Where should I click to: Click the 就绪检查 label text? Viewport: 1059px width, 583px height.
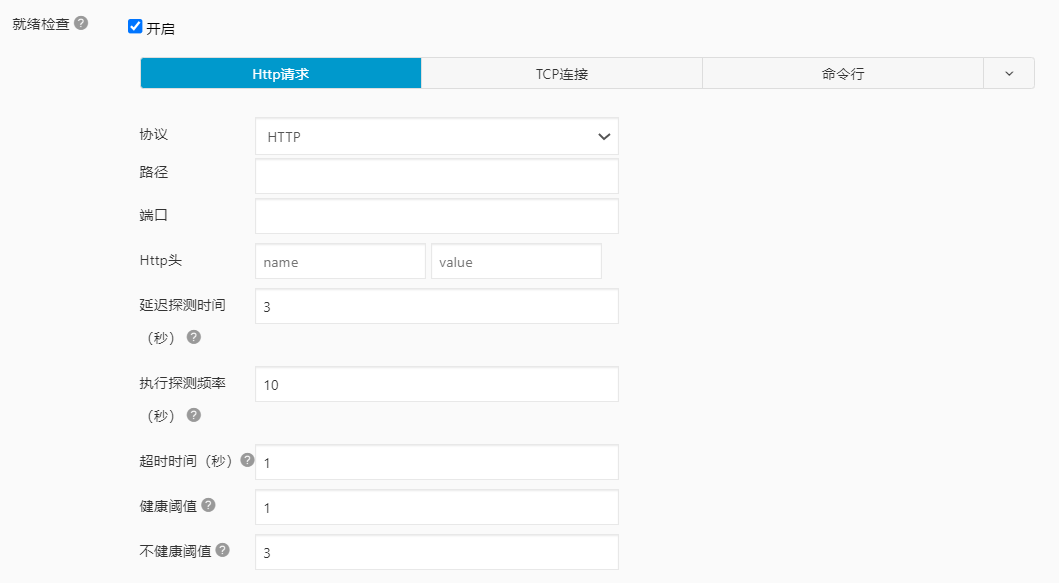41,24
